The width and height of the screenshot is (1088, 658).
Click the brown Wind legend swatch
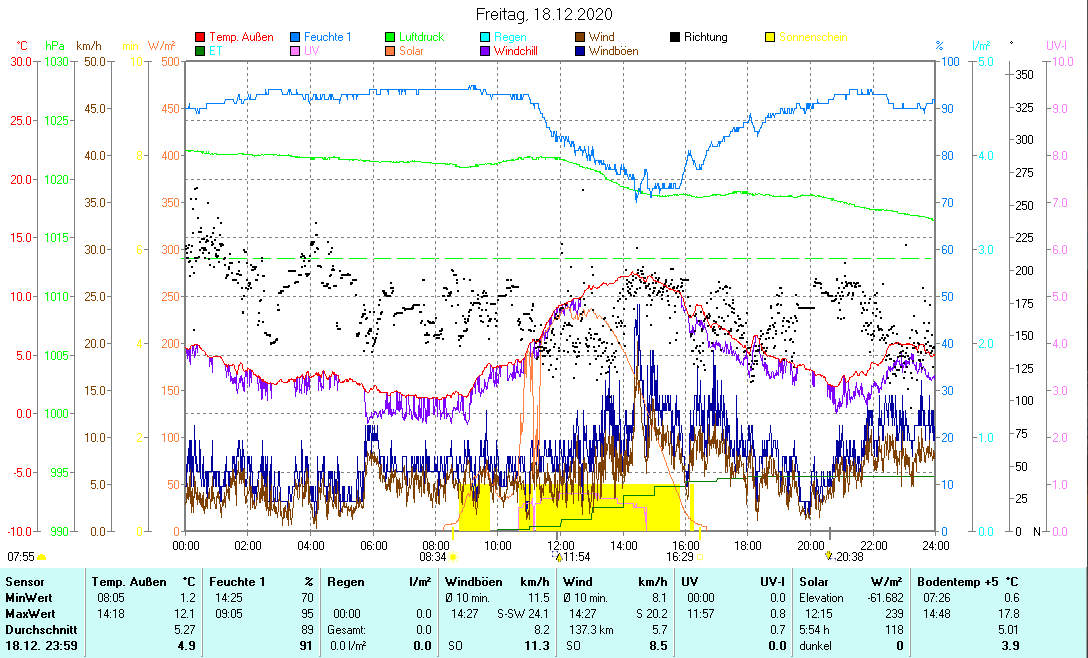[x=580, y=37]
